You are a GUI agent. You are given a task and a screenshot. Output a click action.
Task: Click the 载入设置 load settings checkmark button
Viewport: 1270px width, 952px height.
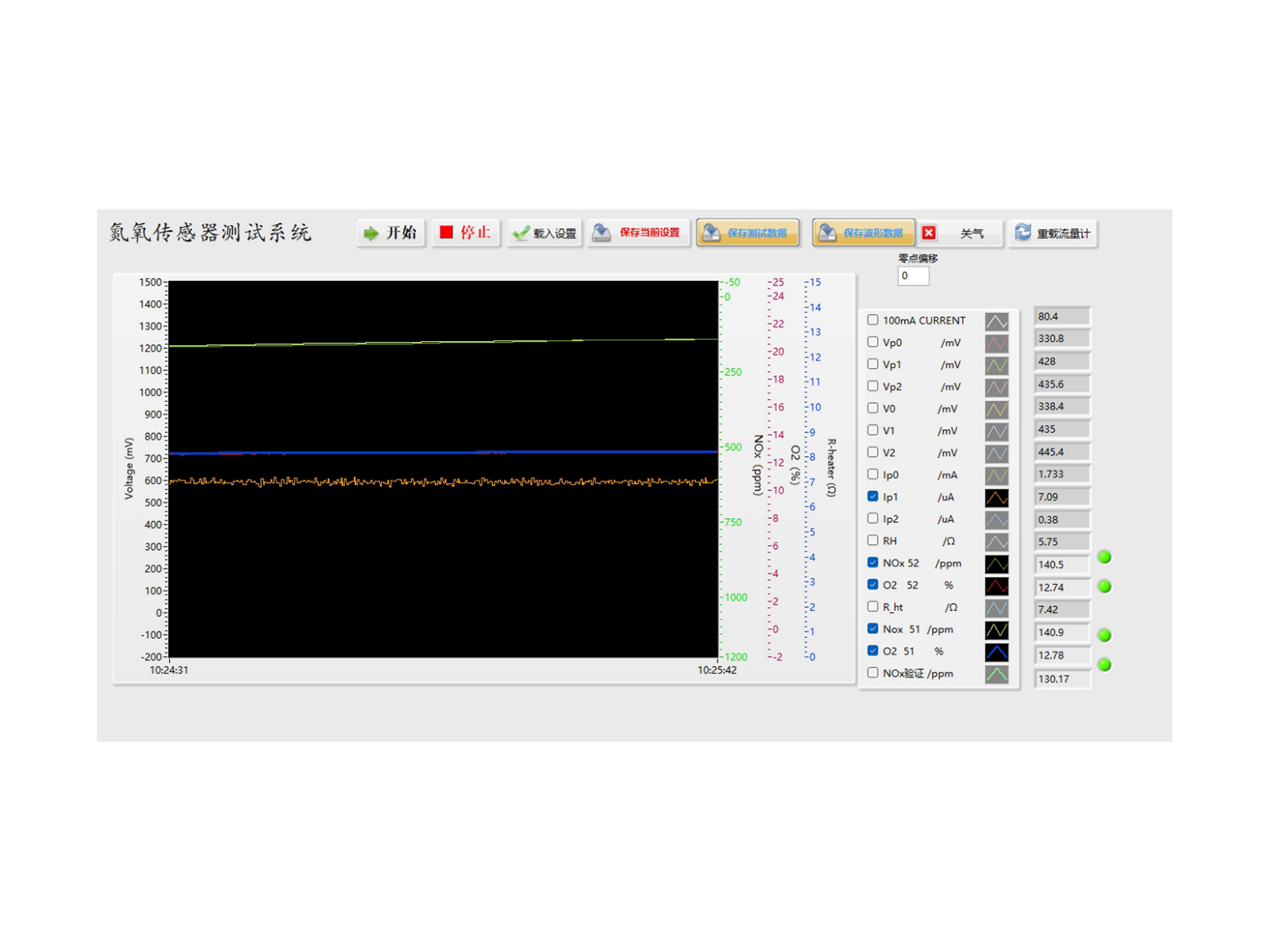coord(545,233)
